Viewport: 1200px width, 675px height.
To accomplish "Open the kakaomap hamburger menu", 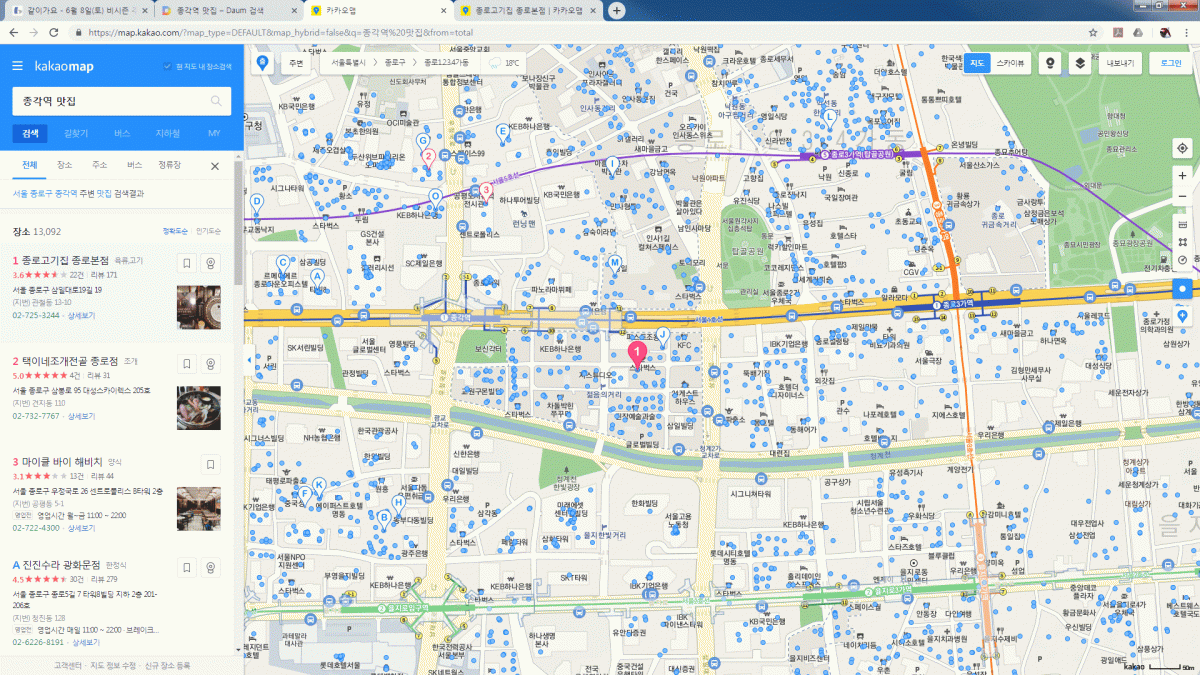I will tap(18, 66).
